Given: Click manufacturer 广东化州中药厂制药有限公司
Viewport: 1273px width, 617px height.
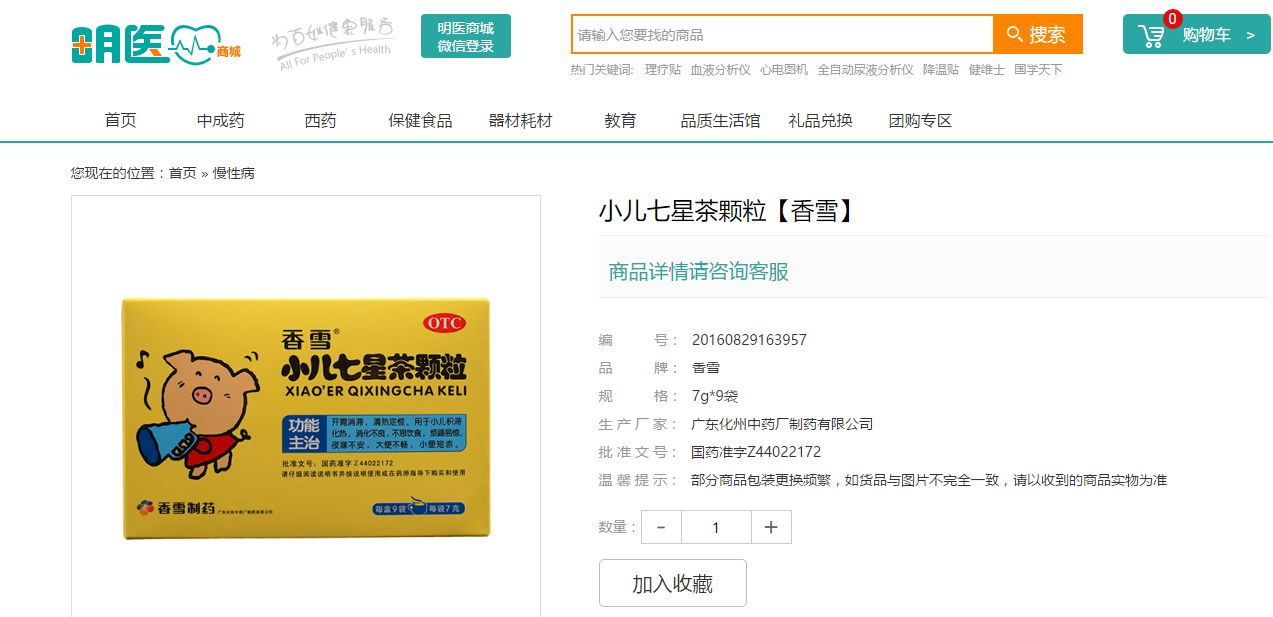Looking at the screenshot, I should tap(782, 424).
